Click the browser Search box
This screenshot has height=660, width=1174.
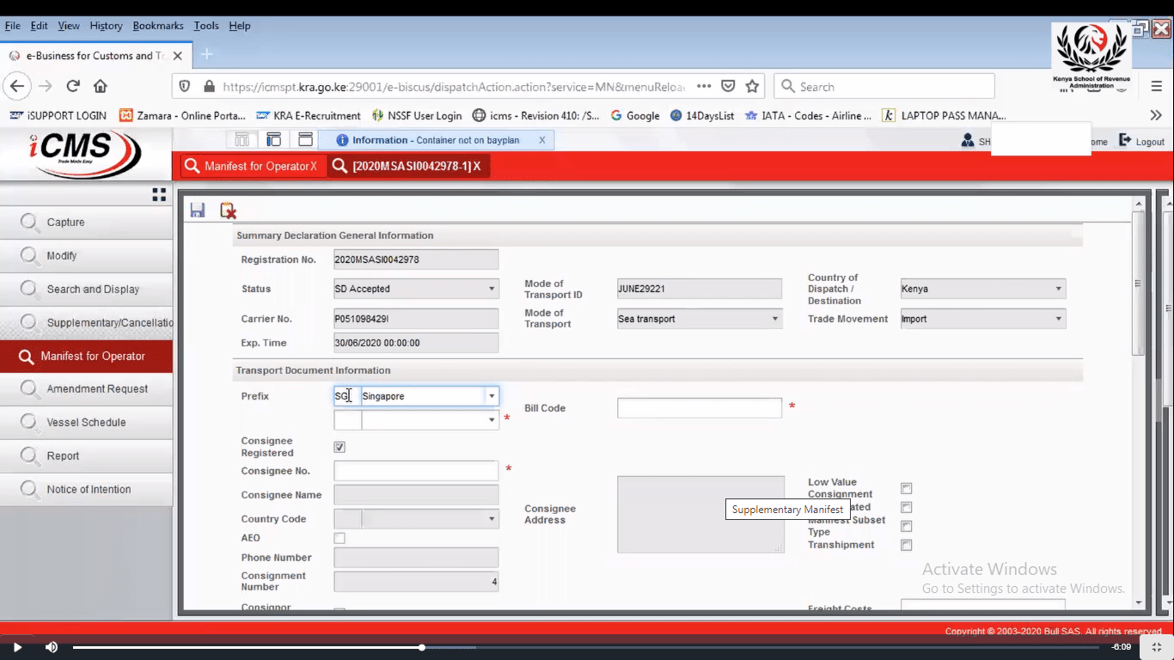click(x=884, y=86)
